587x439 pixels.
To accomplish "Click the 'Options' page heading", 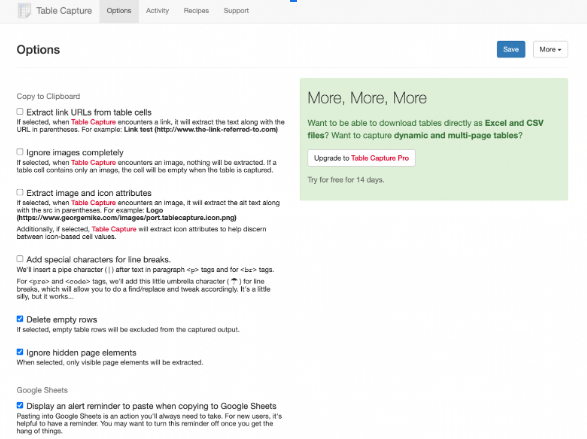I will pos(38,50).
